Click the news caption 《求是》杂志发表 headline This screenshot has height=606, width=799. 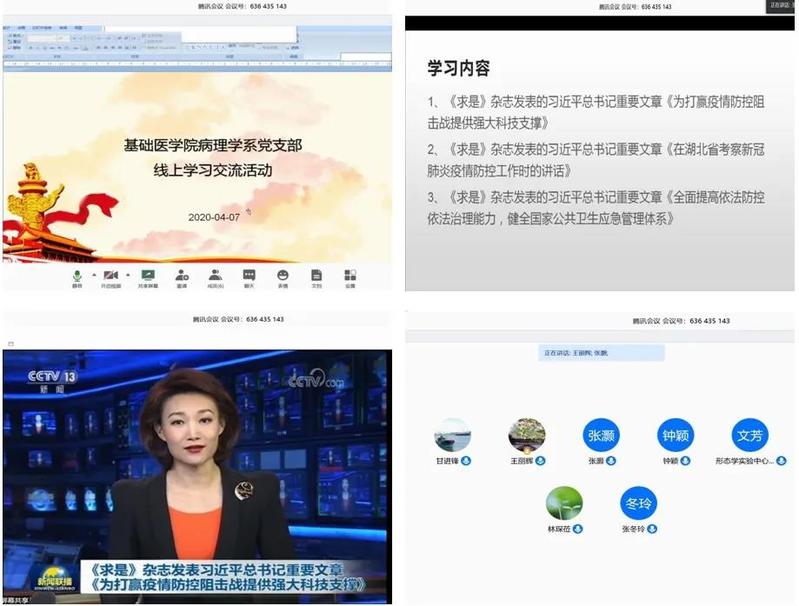point(227,577)
